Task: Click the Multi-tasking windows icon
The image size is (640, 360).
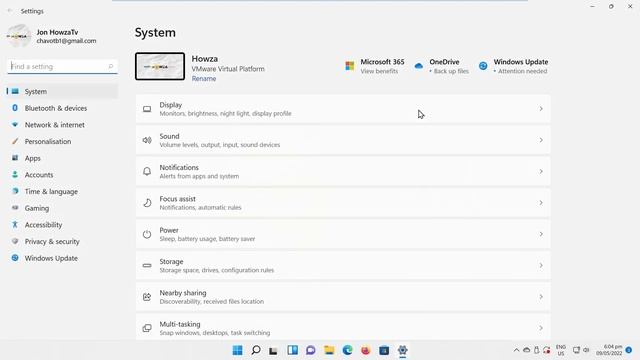Action: click(147, 328)
